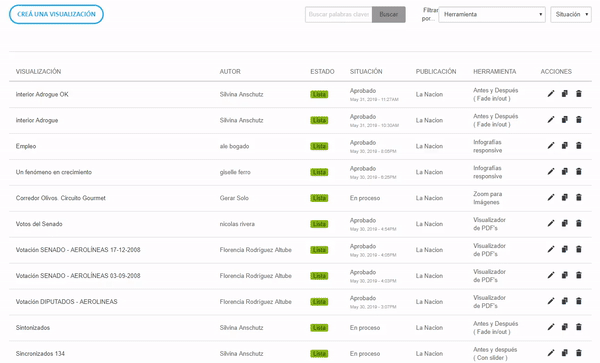The image size is (600, 363).
Task: Click the SITUACIÓN column header
Action: tap(366, 72)
